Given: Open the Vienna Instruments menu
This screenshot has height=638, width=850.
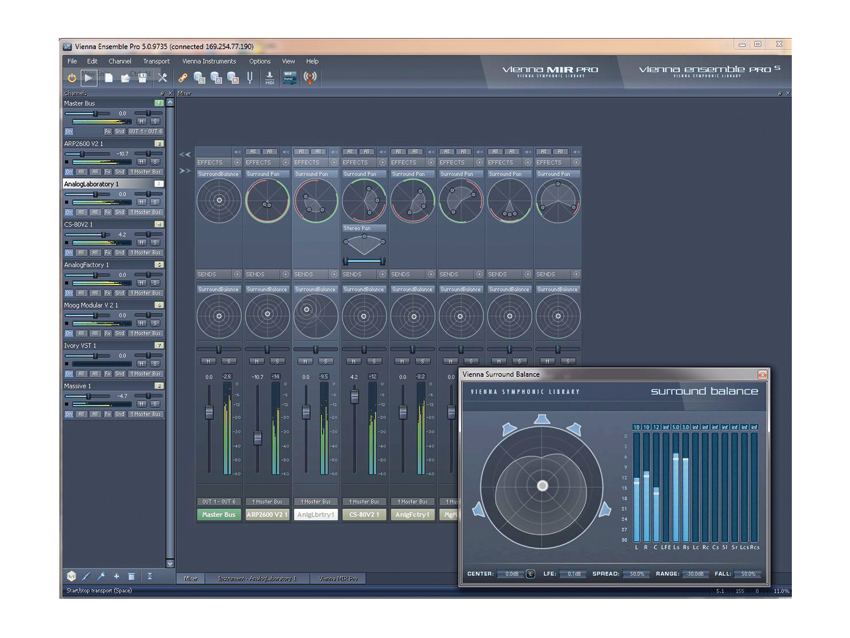Looking at the screenshot, I should (x=209, y=61).
